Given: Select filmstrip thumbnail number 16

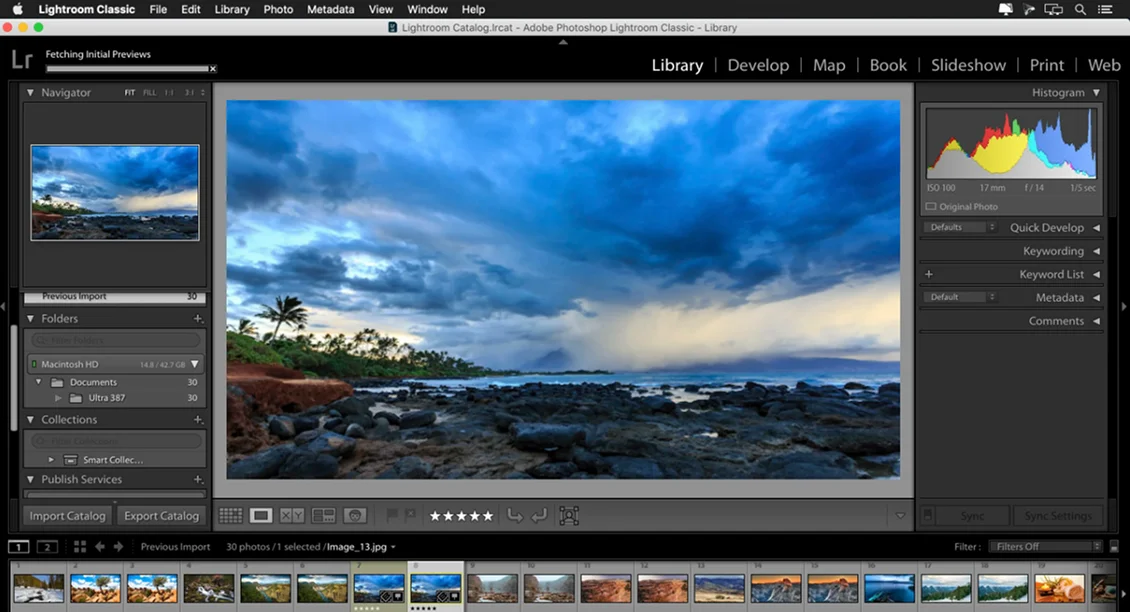Looking at the screenshot, I should (x=889, y=588).
